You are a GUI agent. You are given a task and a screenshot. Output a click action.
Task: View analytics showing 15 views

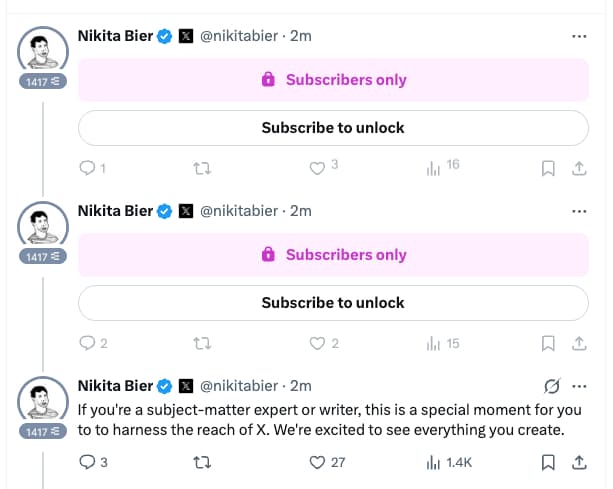pos(433,344)
